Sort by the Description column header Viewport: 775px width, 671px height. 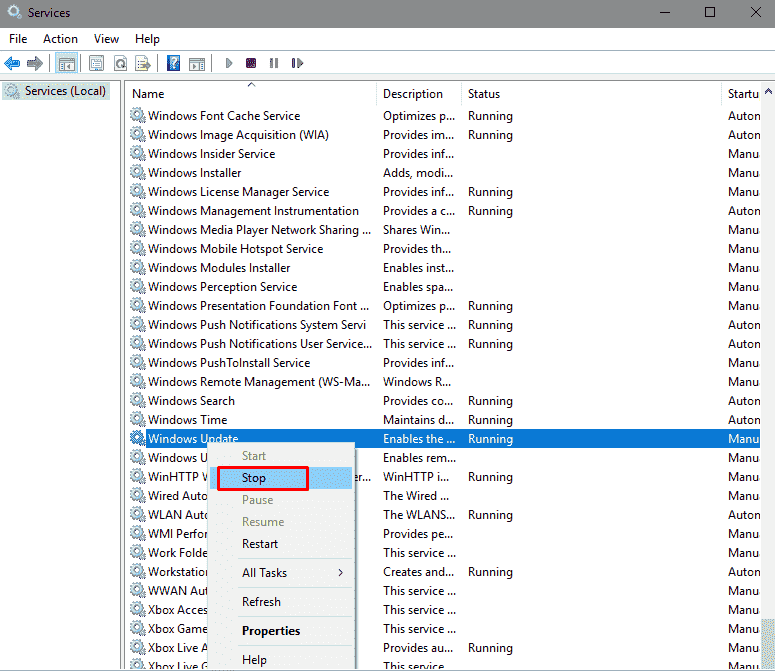tap(419, 94)
